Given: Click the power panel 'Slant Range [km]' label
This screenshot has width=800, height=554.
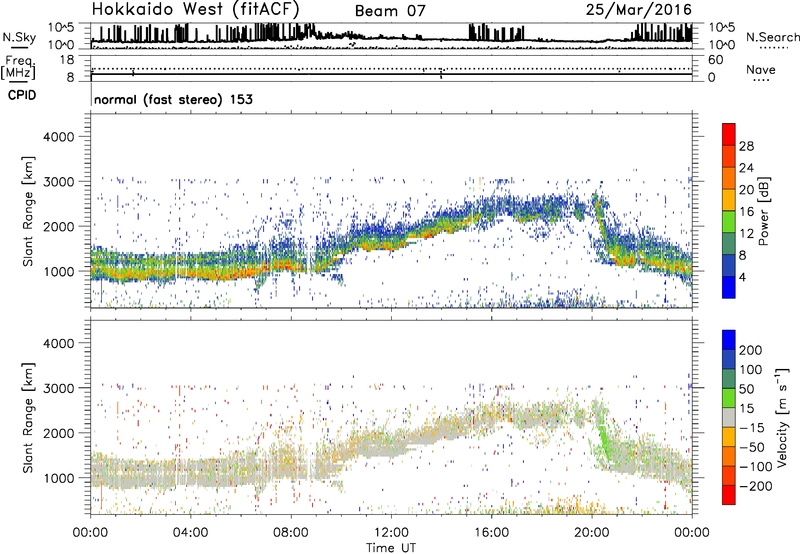Looking at the screenshot, I should [28, 211].
